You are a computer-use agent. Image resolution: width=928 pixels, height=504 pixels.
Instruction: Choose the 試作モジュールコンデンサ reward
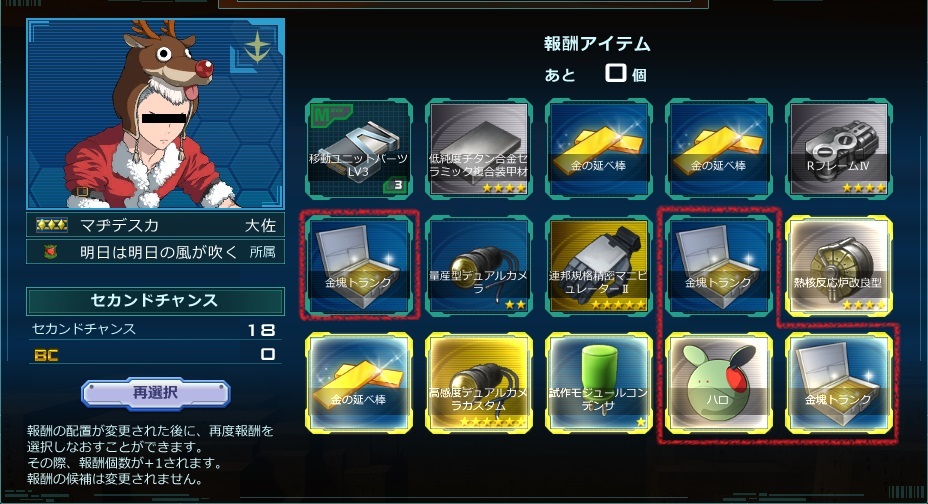598,383
